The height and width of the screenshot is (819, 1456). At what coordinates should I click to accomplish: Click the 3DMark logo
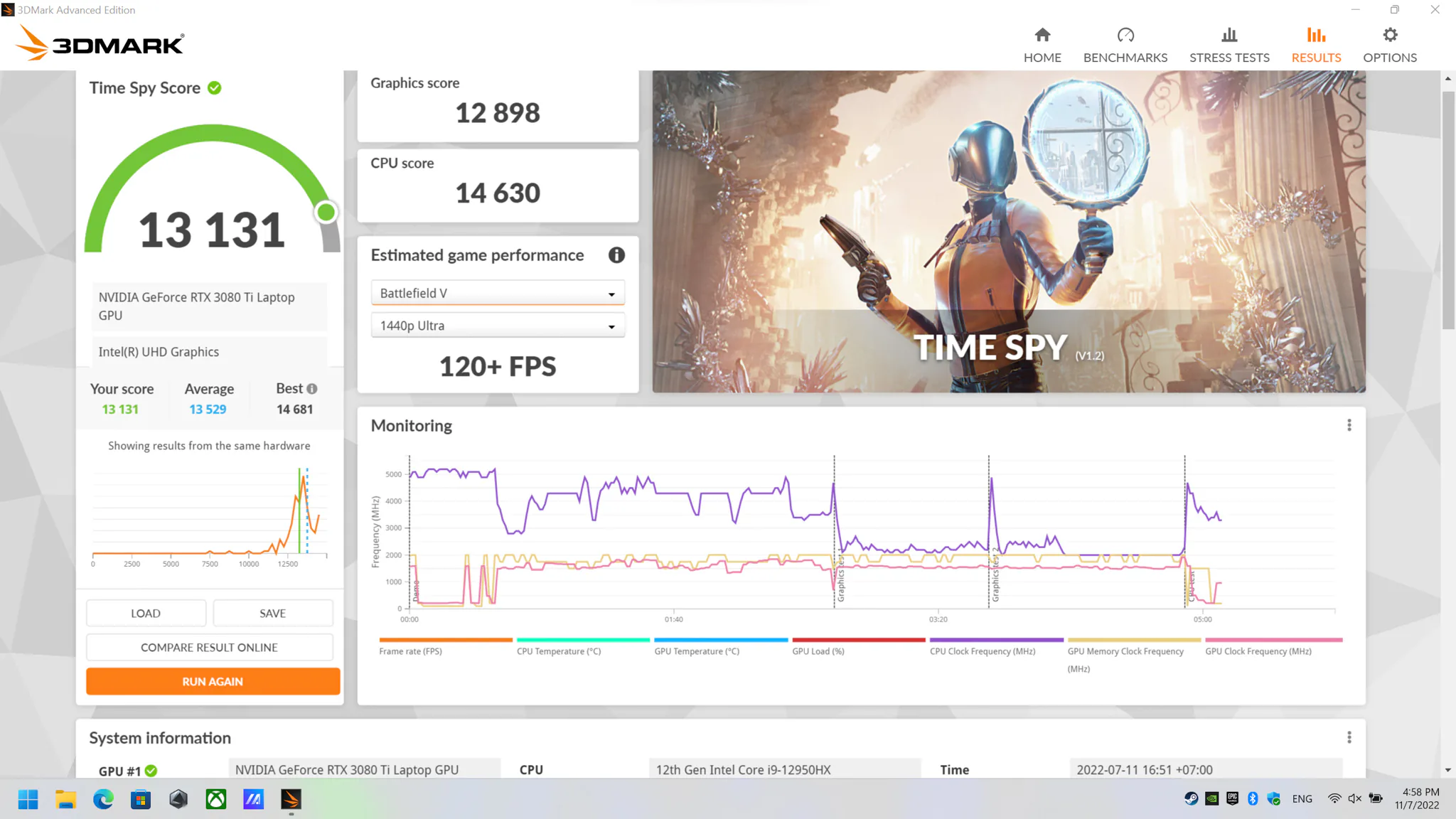coord(100,43)
